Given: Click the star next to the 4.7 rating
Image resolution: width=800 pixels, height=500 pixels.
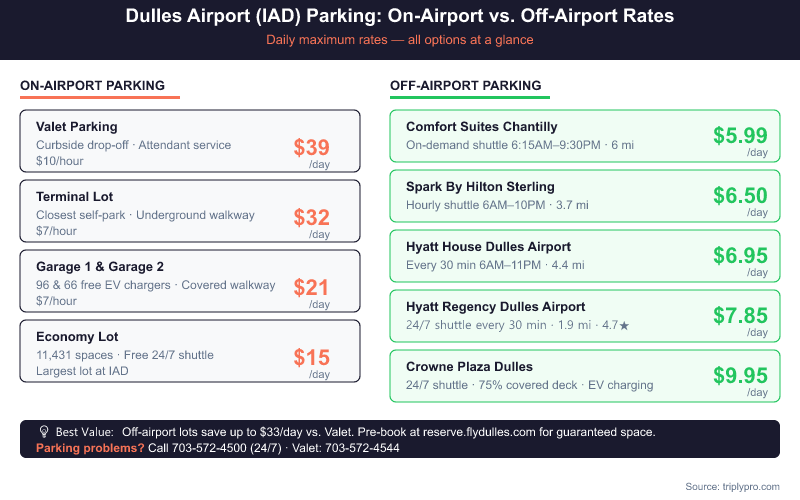Looking at the screenshot, I should click(x=624, y=325).
